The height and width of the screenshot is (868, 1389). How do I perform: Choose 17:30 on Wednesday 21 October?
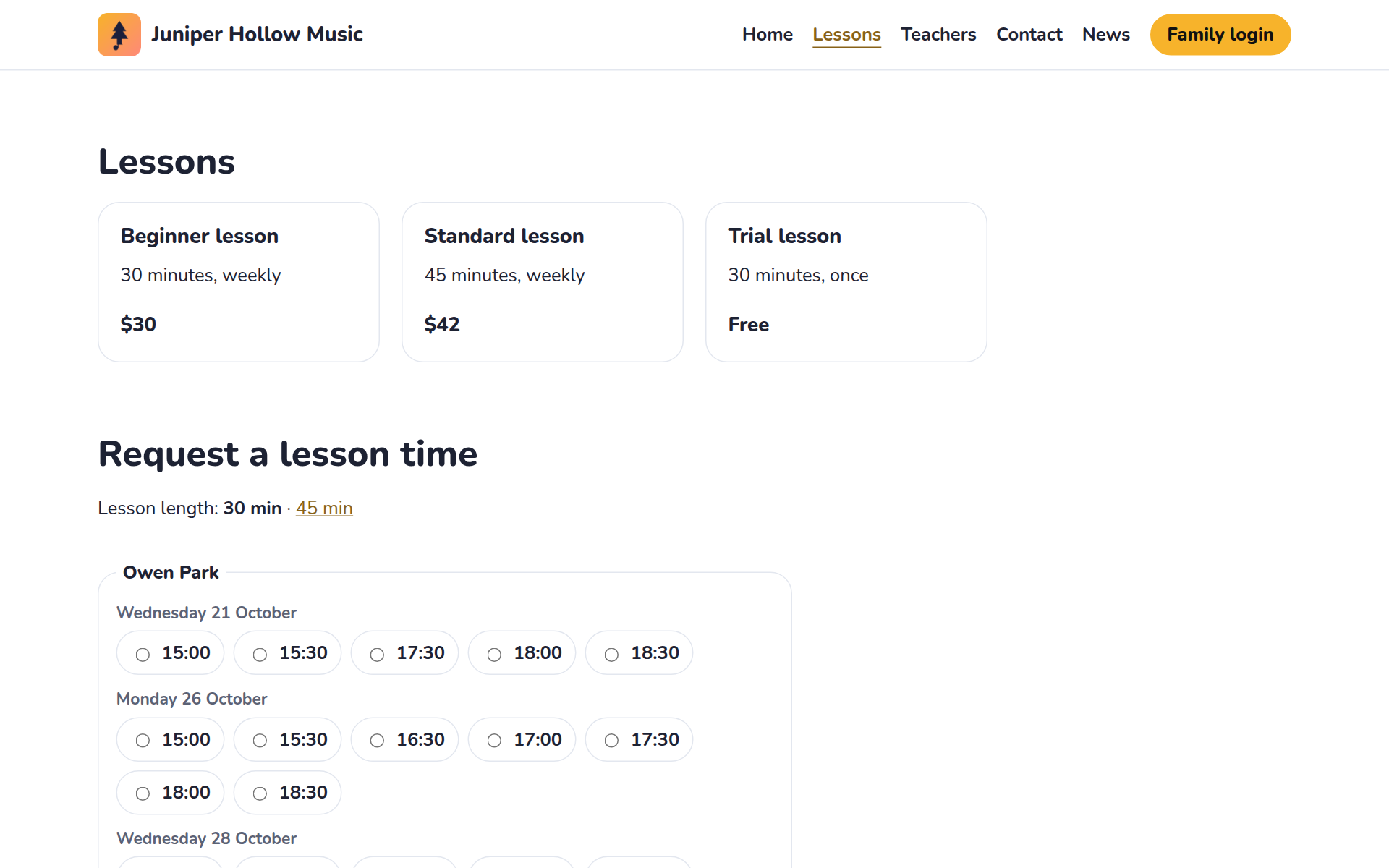pyautogui.click(x=405, y=653)
